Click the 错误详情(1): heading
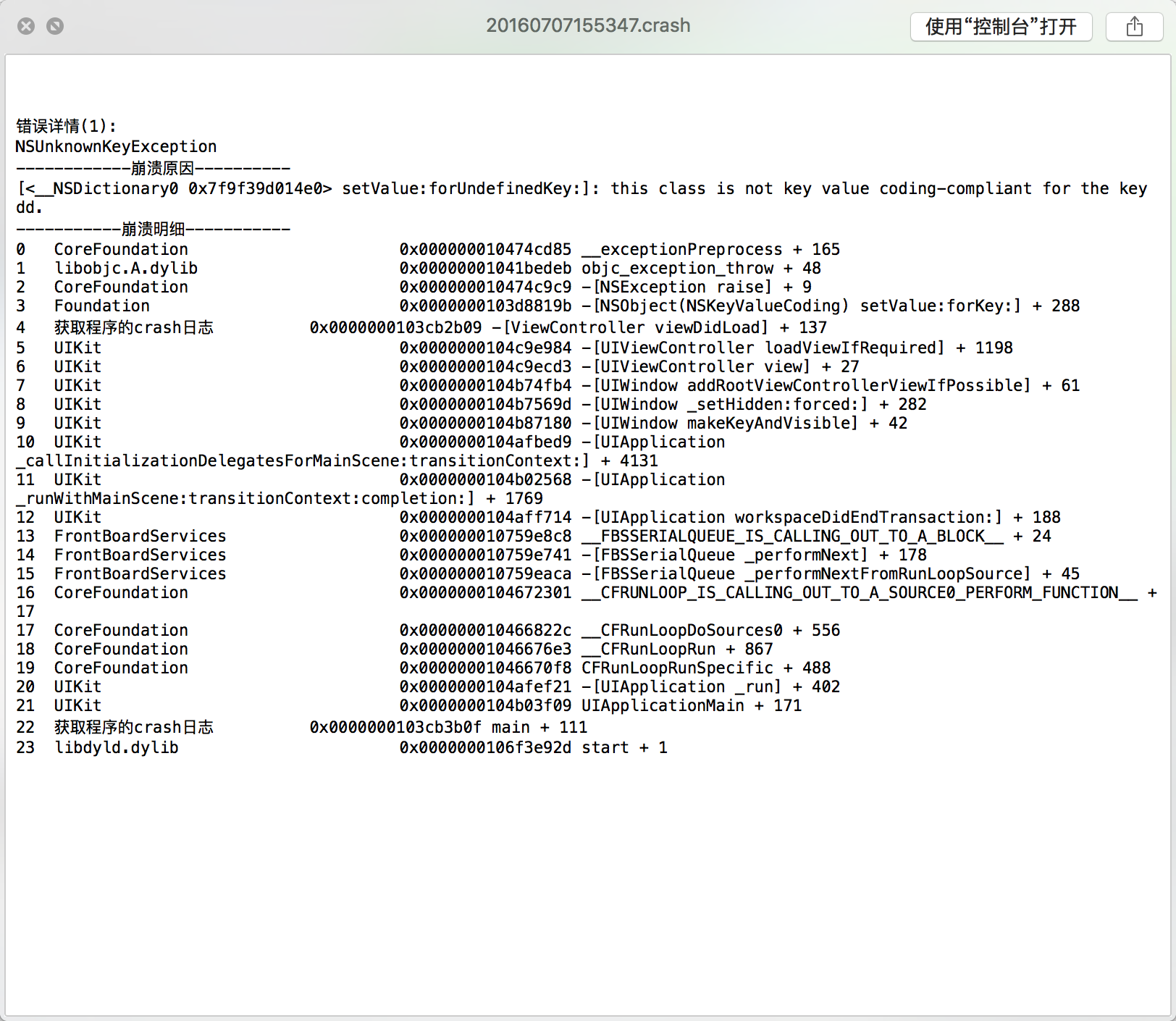The width and height of the screenshot is (1176, 1021). pyautogui.click(x=66, y=126)
